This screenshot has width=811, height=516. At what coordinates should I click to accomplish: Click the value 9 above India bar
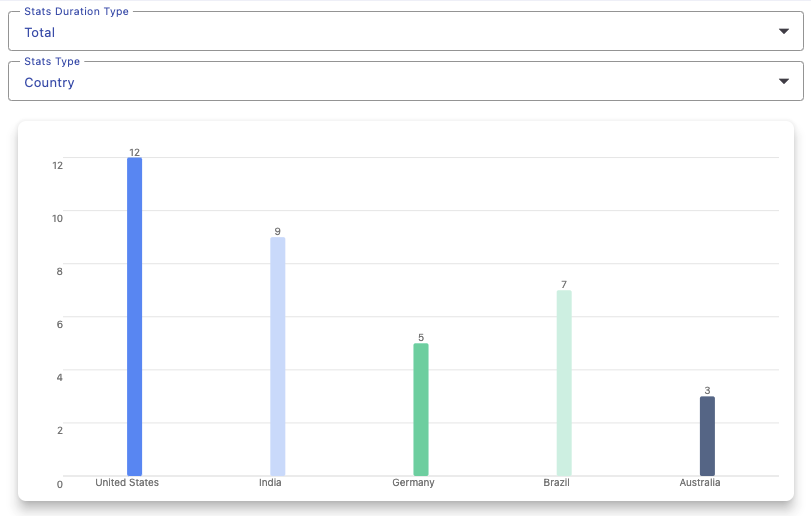click(x=278, y=232)
